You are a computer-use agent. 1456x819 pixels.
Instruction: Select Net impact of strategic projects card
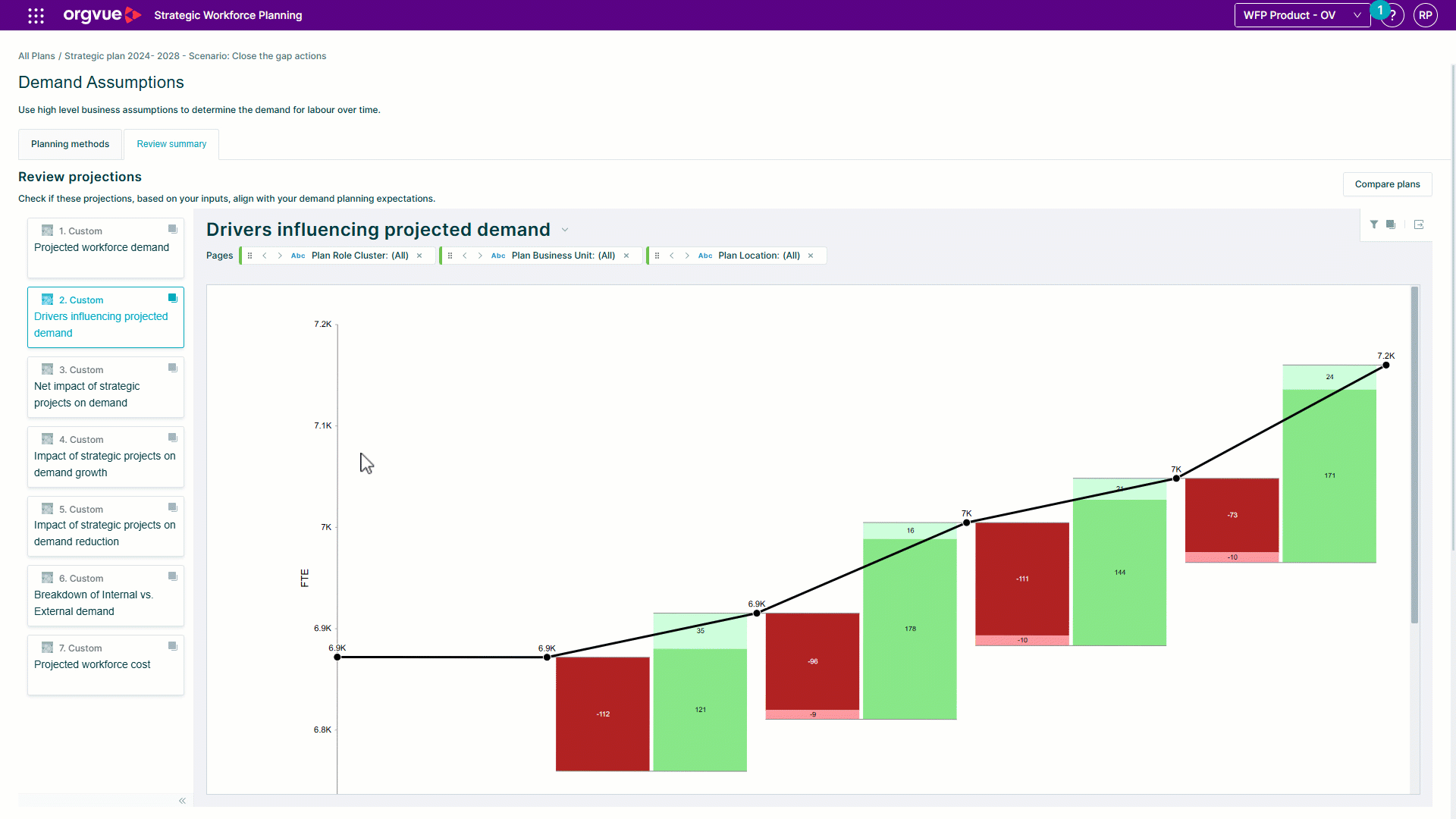(105, 388)
